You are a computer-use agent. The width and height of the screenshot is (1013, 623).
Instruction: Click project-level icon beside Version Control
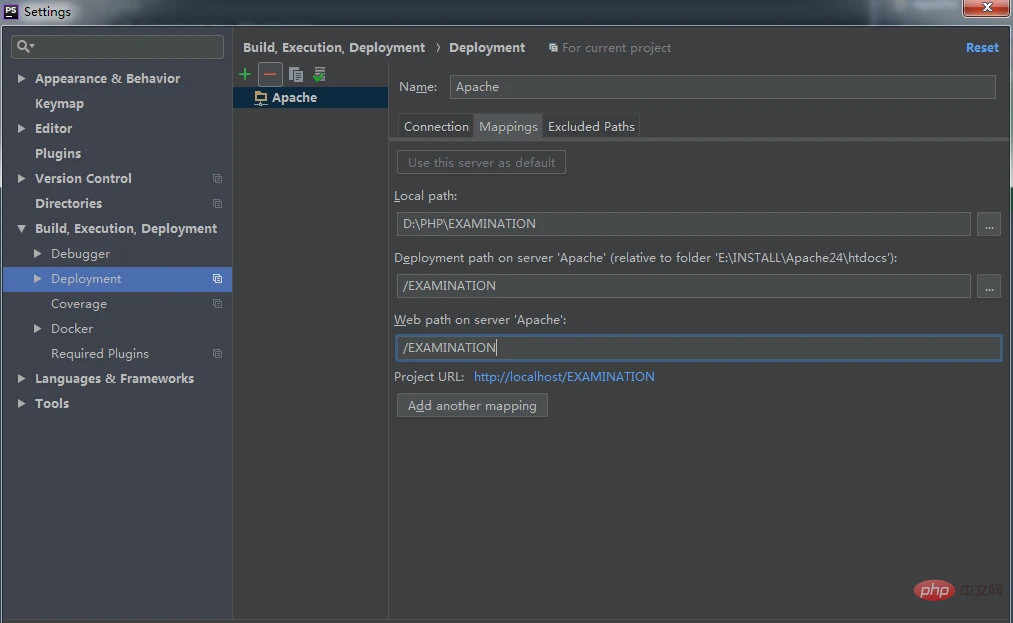(218, 178)
